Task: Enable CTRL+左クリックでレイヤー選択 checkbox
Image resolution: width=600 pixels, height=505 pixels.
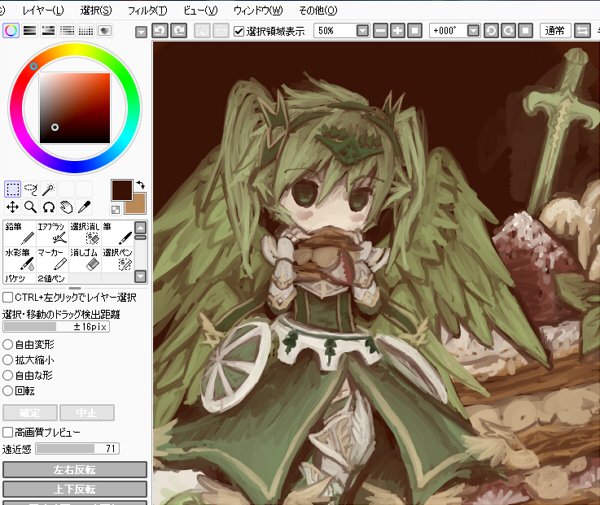Action: click(8, 297)
